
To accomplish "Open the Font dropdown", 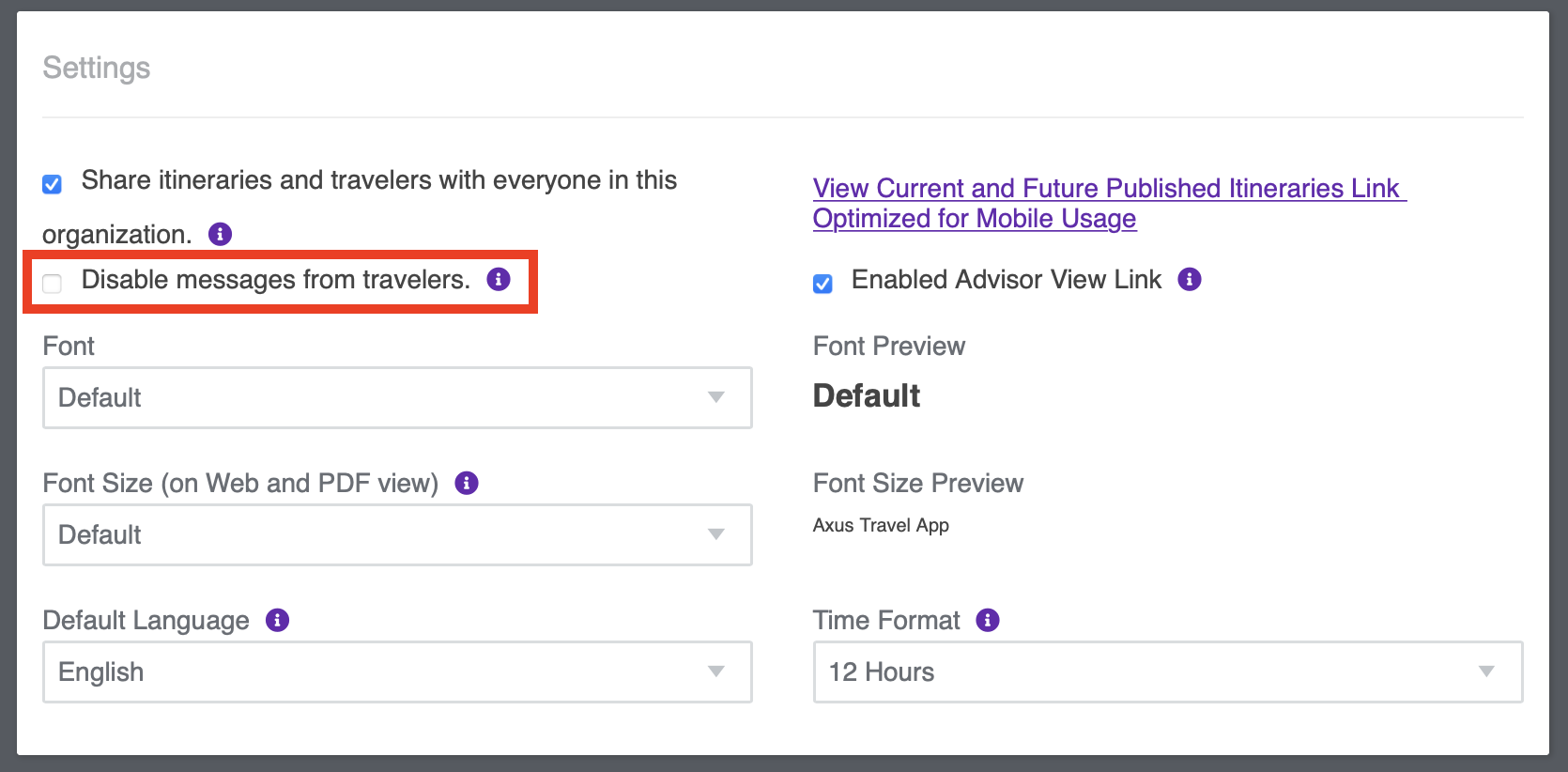I will (397, 397).
